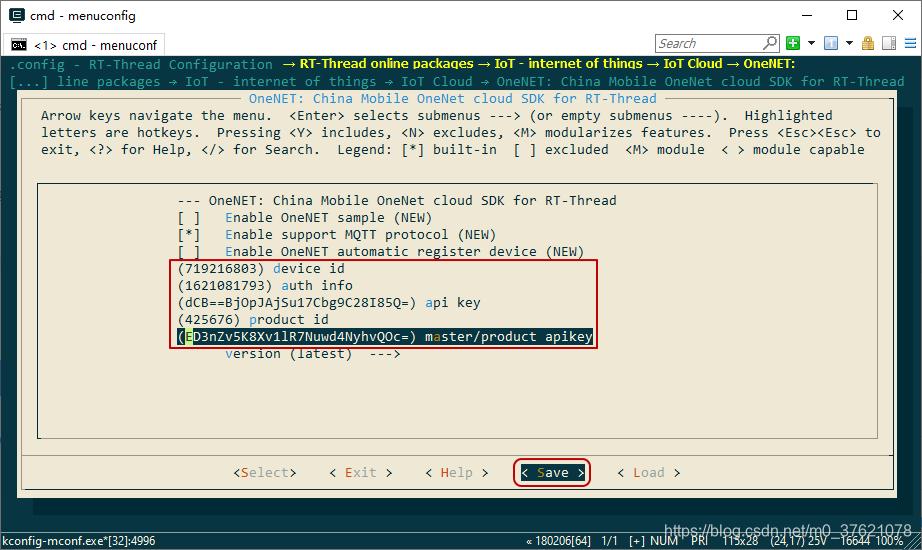Viewport: 922px width, 550px height.
Task: Click the green new console plus icon
Action: pyautogui.click(x=793, y=43)
